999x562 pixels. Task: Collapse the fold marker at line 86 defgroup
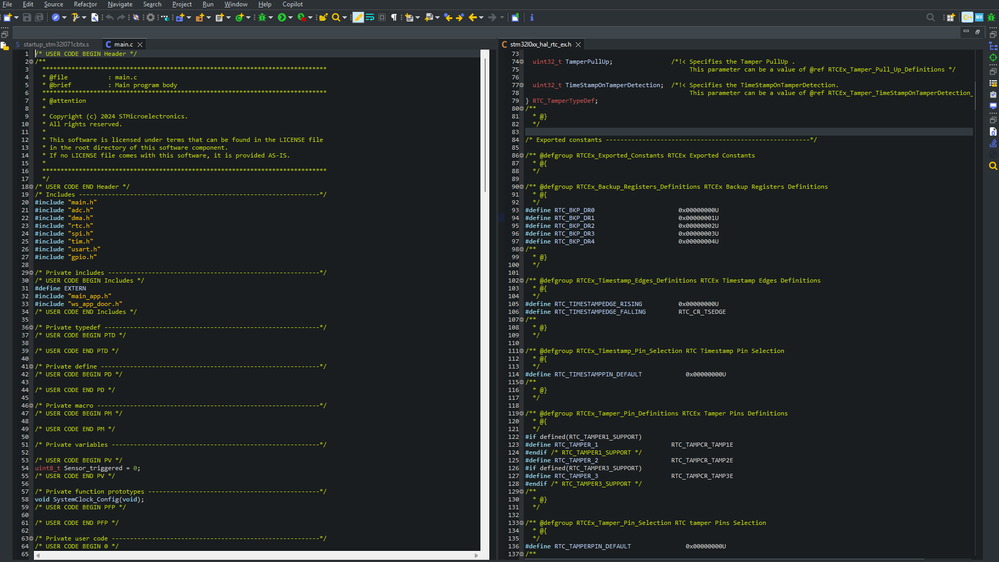click(521, 156)
